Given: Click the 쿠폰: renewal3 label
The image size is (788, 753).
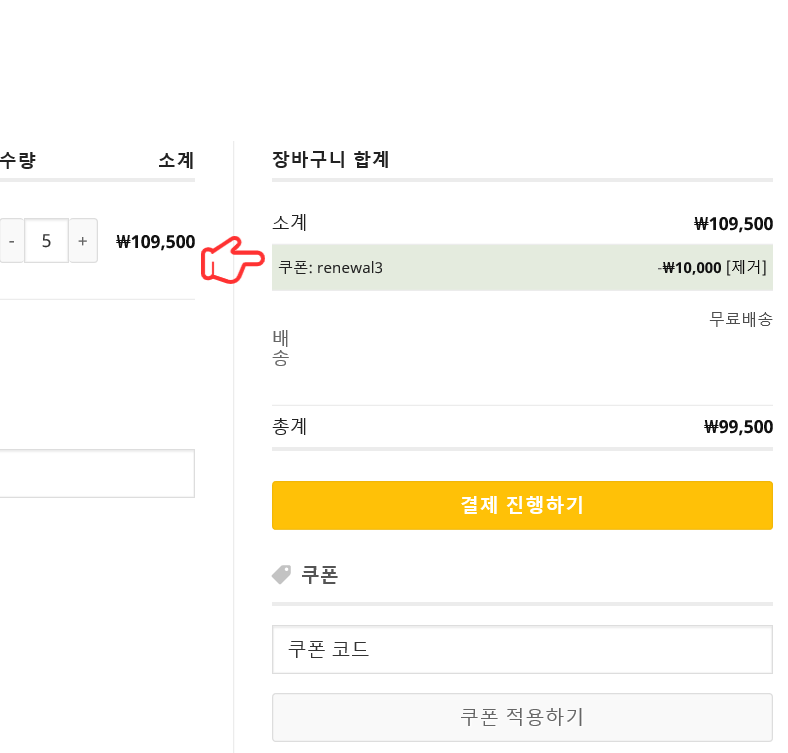Looking at the screenshot, I should pos(331,267).
